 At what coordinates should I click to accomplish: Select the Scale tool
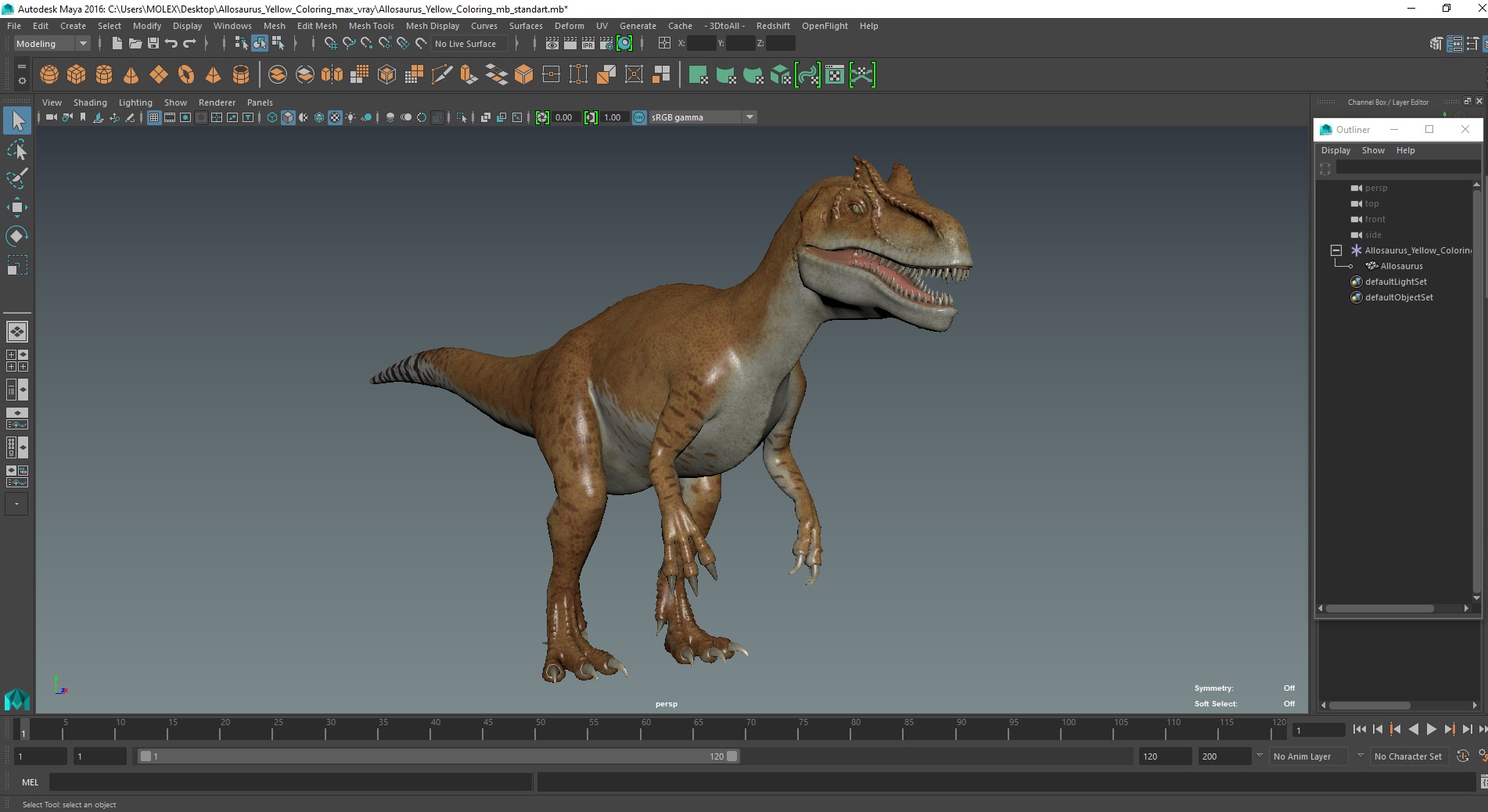pyautogui.click(x=17, y=265)
